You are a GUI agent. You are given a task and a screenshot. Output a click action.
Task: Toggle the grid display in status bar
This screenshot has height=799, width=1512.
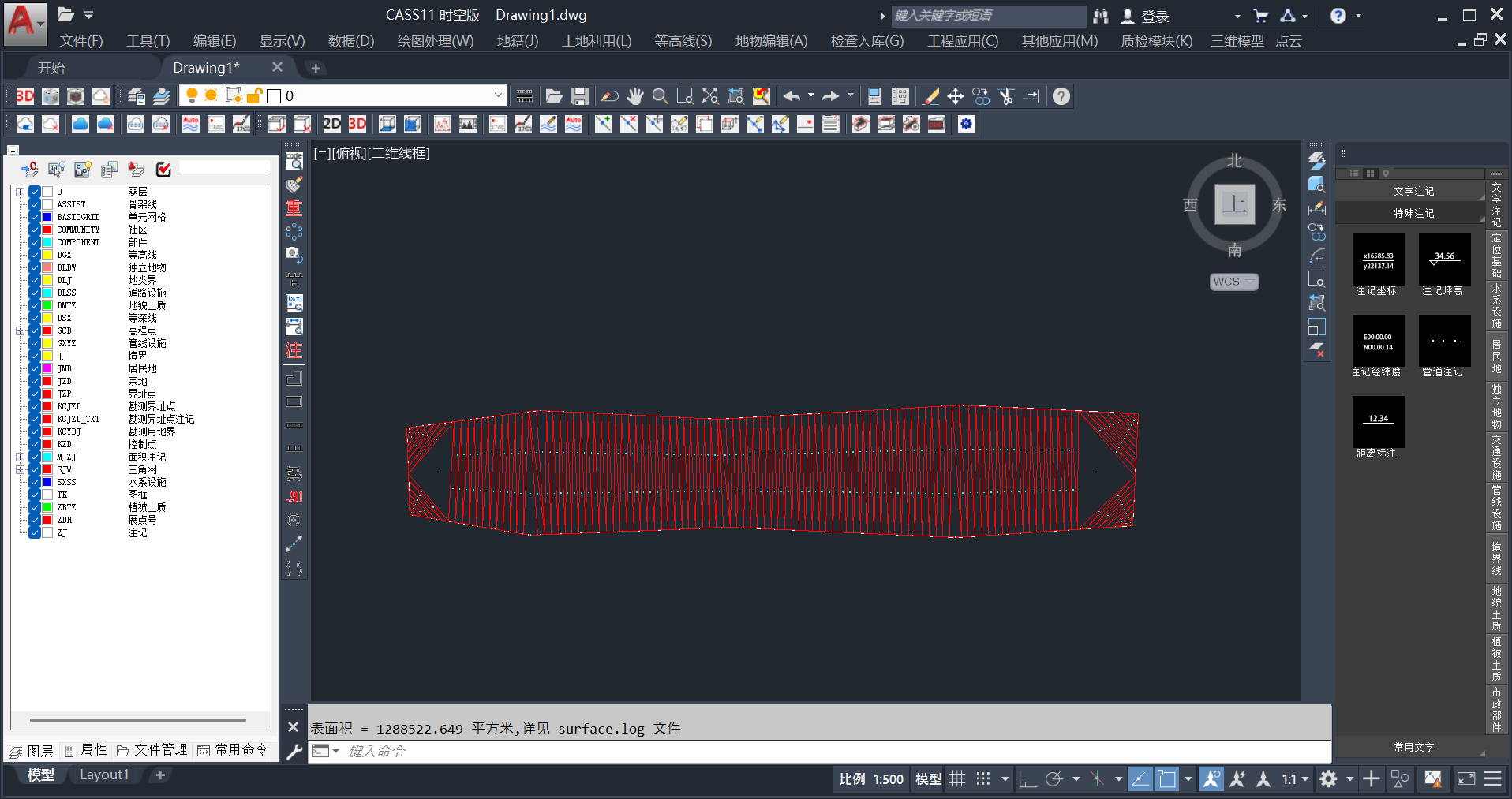(957, 779)
